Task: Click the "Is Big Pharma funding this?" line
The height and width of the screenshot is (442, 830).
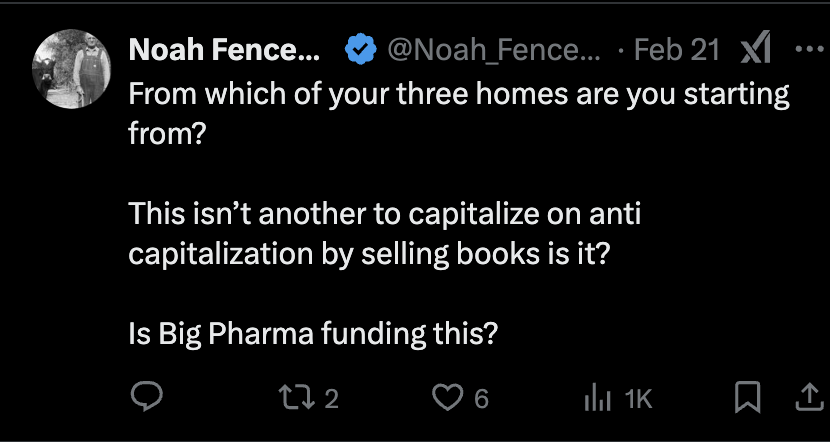Action: click(x=313, y=334)
